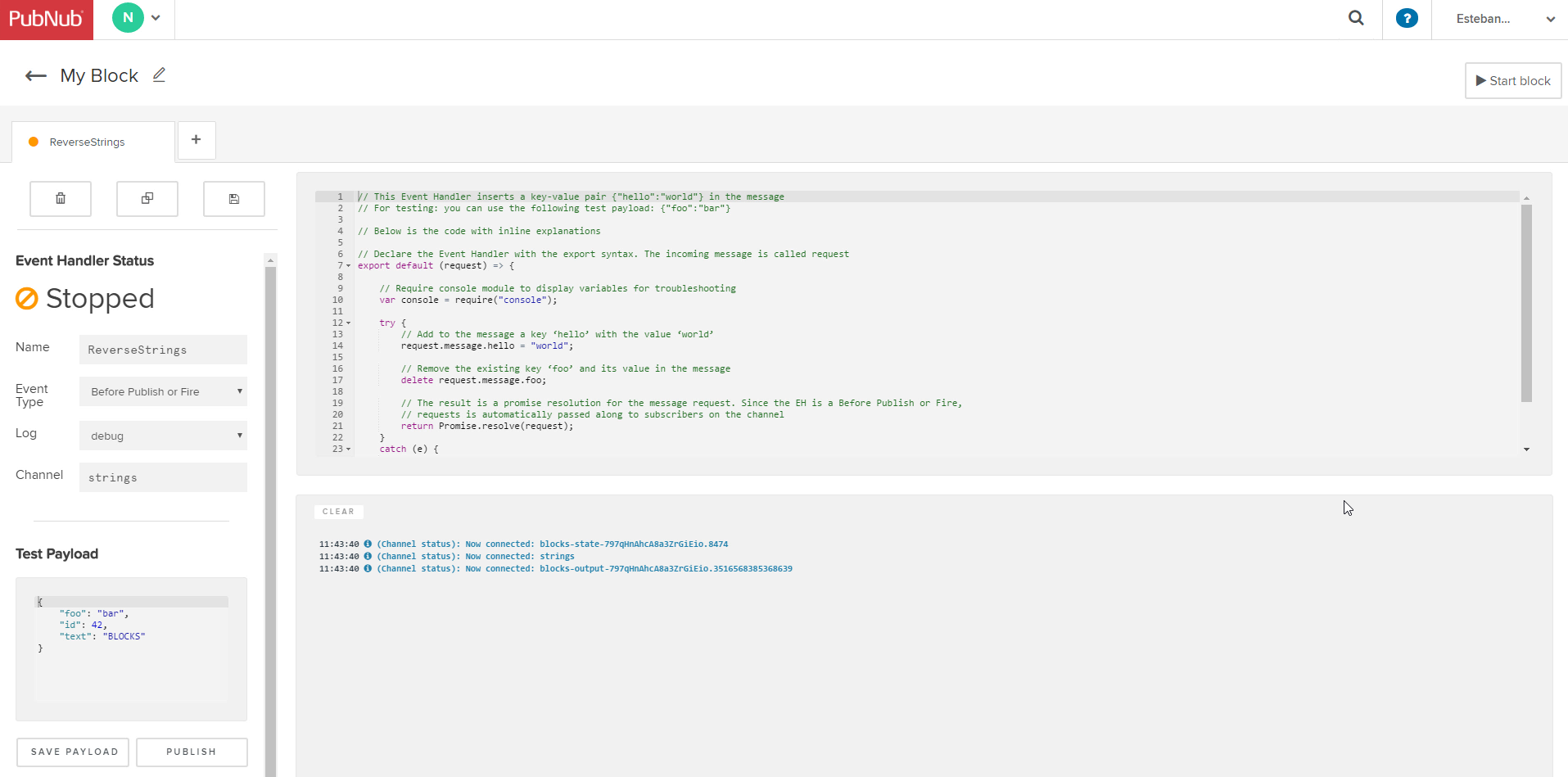1568x777 pixels.
Task: Click the PubNub logo
Action: (47, 20)
